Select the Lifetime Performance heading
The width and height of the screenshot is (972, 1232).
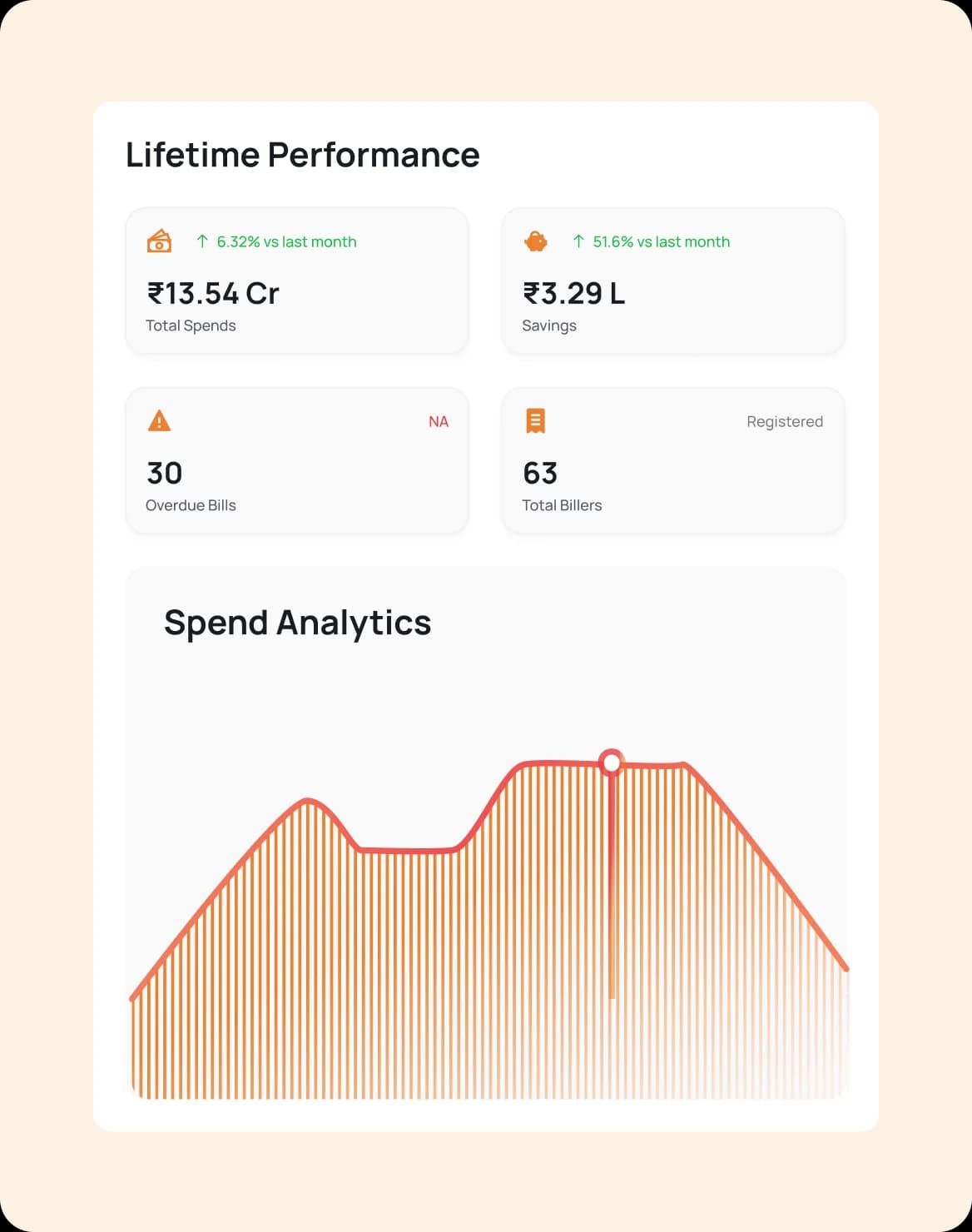click(303, 154)
